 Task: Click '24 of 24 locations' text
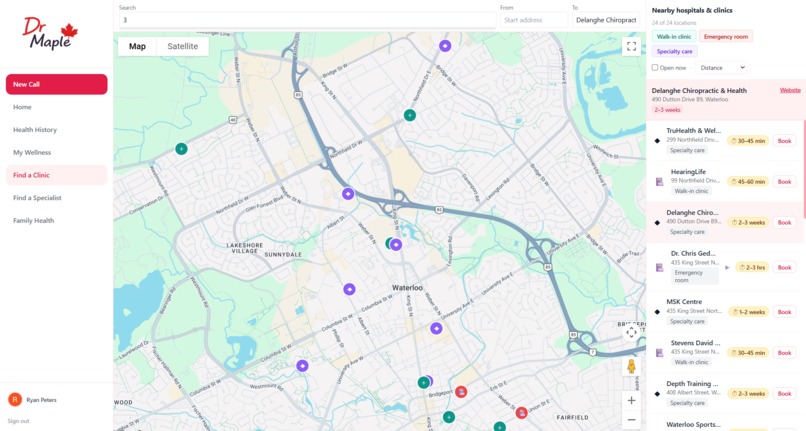[674, 23]
